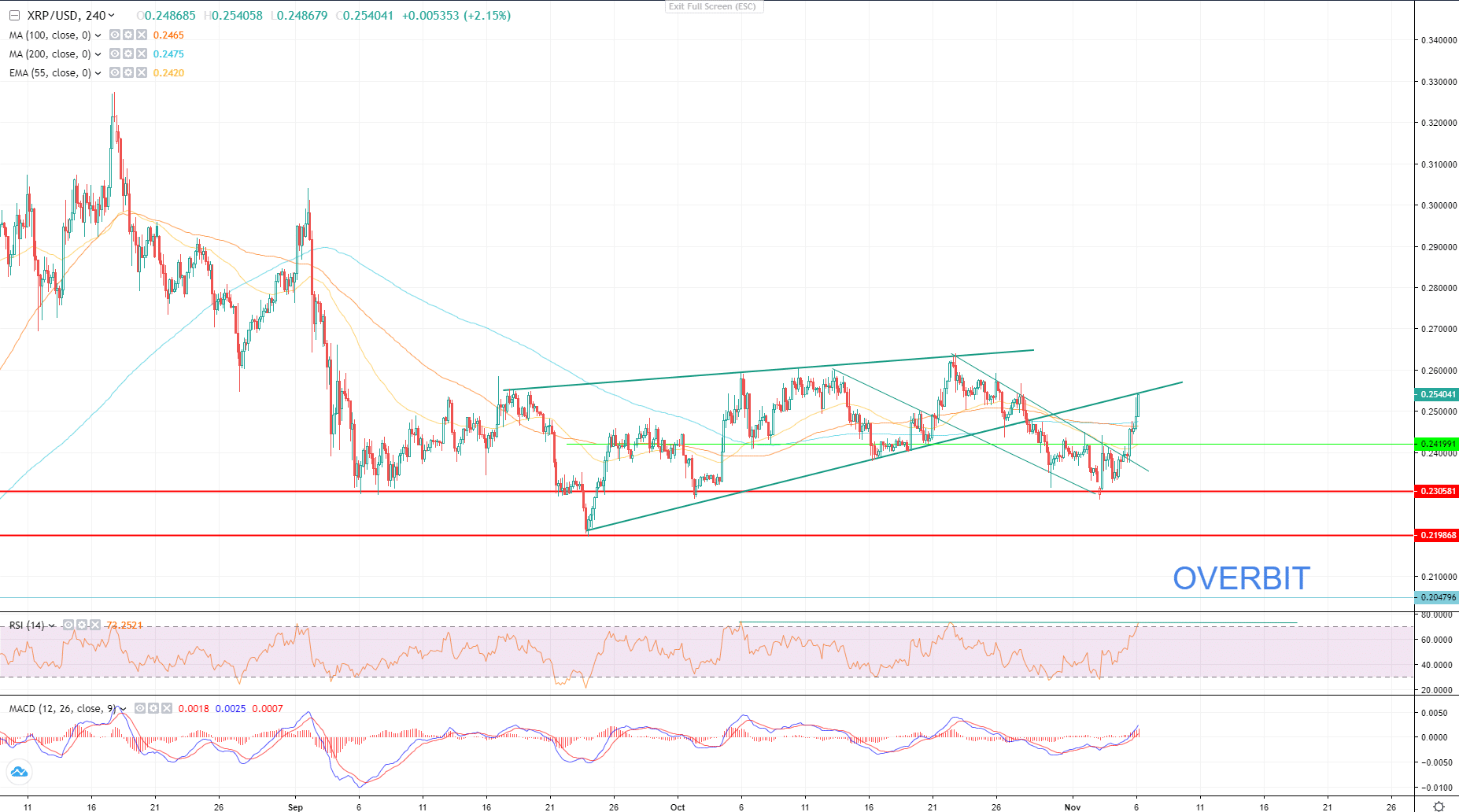This screenshot has width=1459, height=812.
Task: Expand MA (200, close, 0) options arrow
Action: coord(98,54)
